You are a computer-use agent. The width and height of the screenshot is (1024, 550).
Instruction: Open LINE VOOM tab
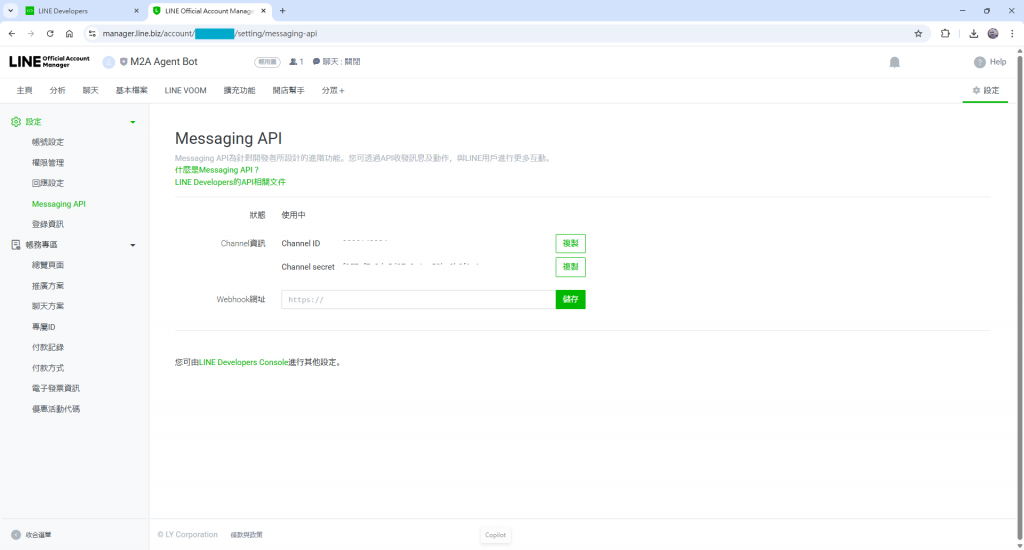click(x=185, y=90)
